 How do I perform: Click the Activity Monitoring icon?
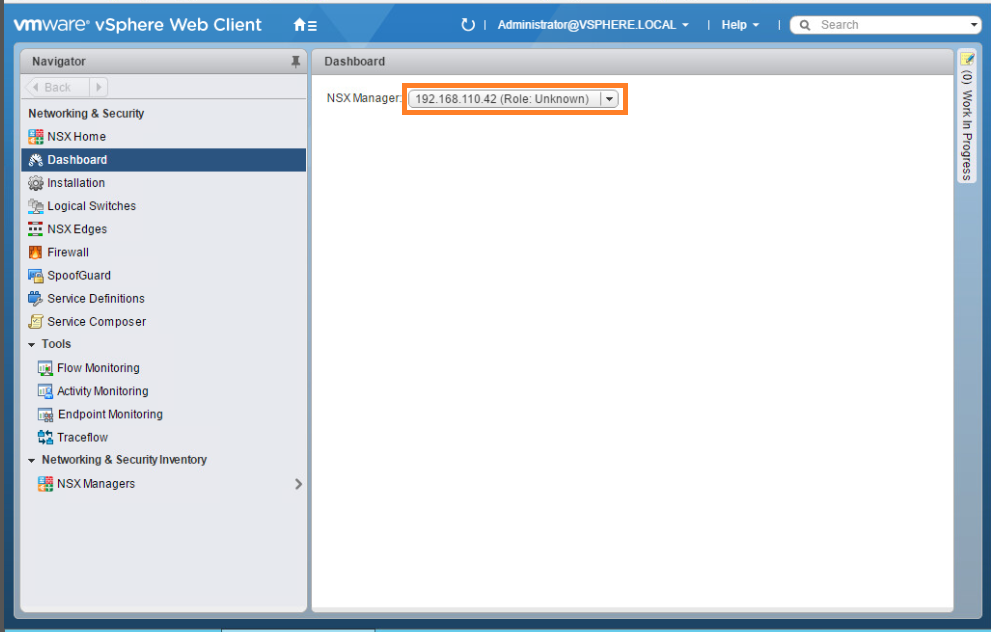[x=45, y=391]
